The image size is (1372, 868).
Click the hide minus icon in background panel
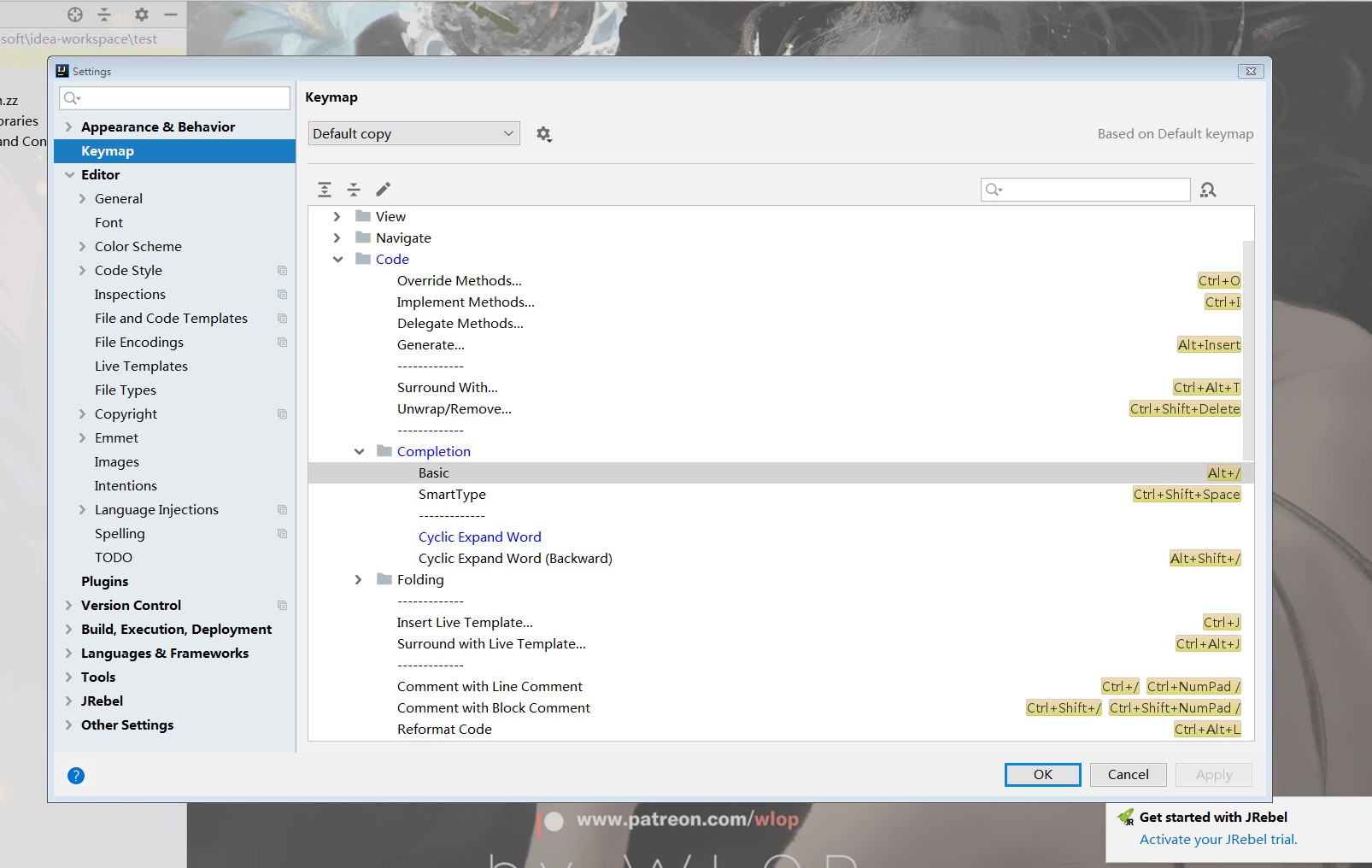pos(171,15)
